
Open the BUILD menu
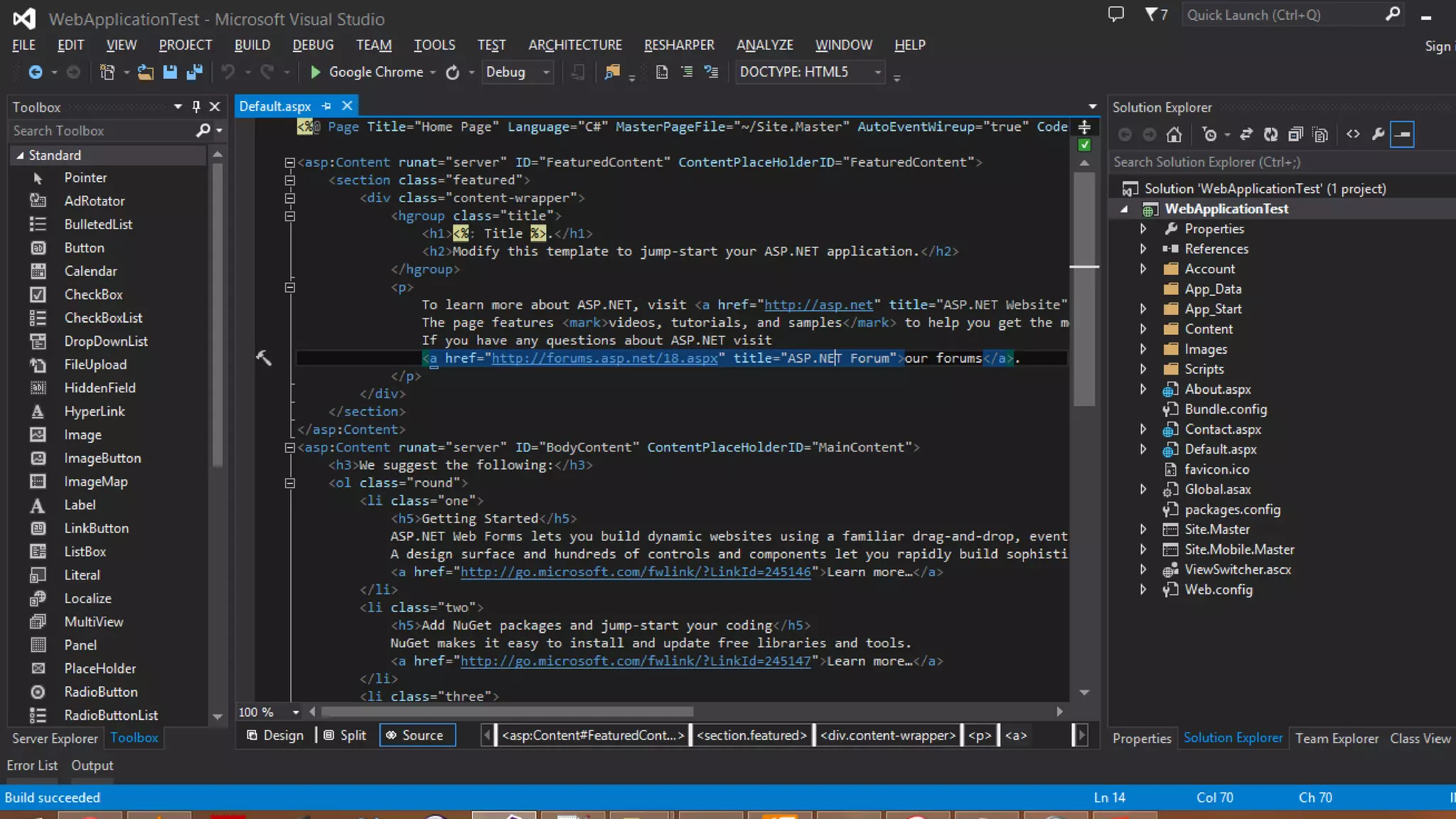click(252, 45)
